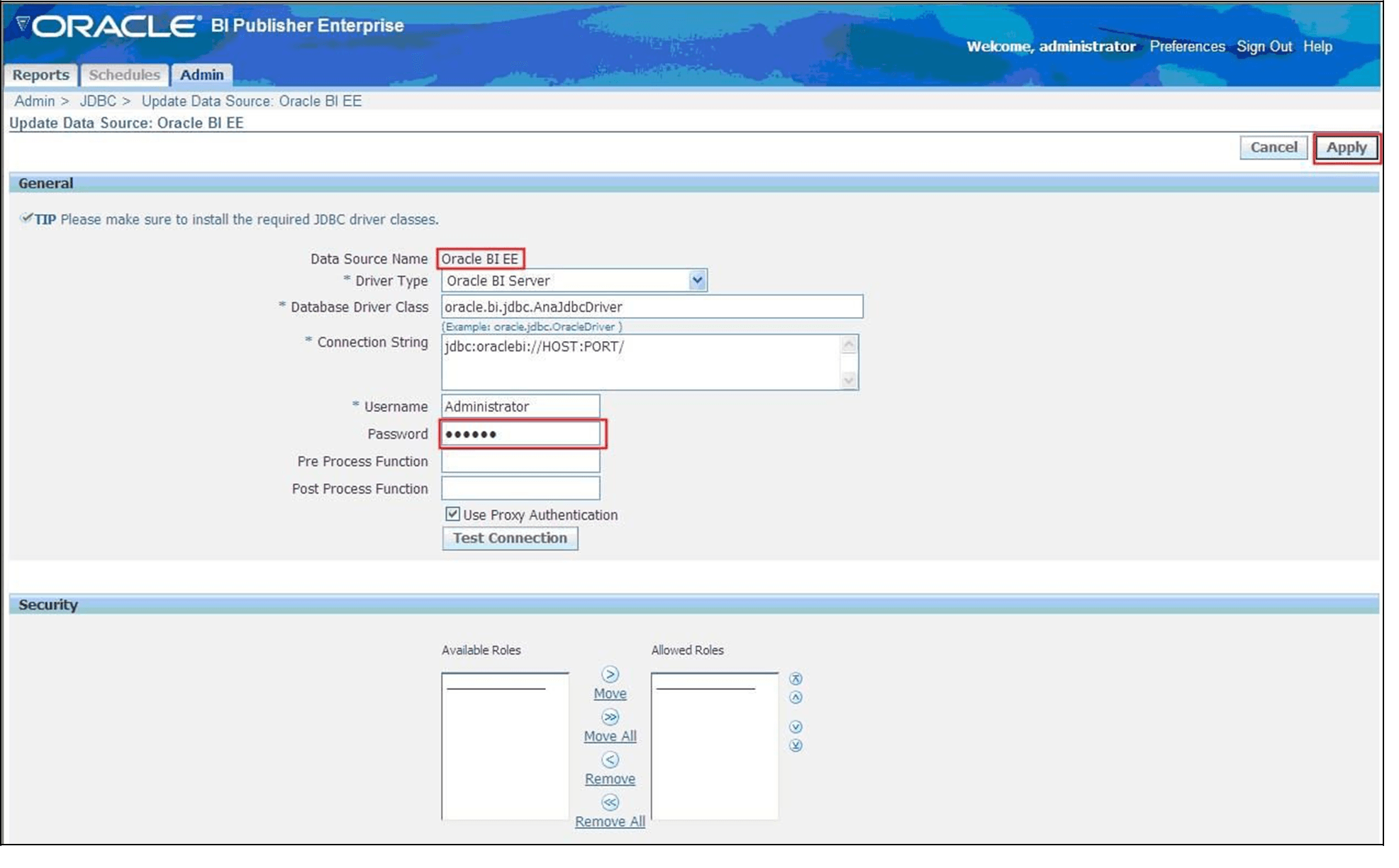Open the JDBC breadcrumb link
The width and height of the screenshot is (1399, 868).
pos(97,101)
